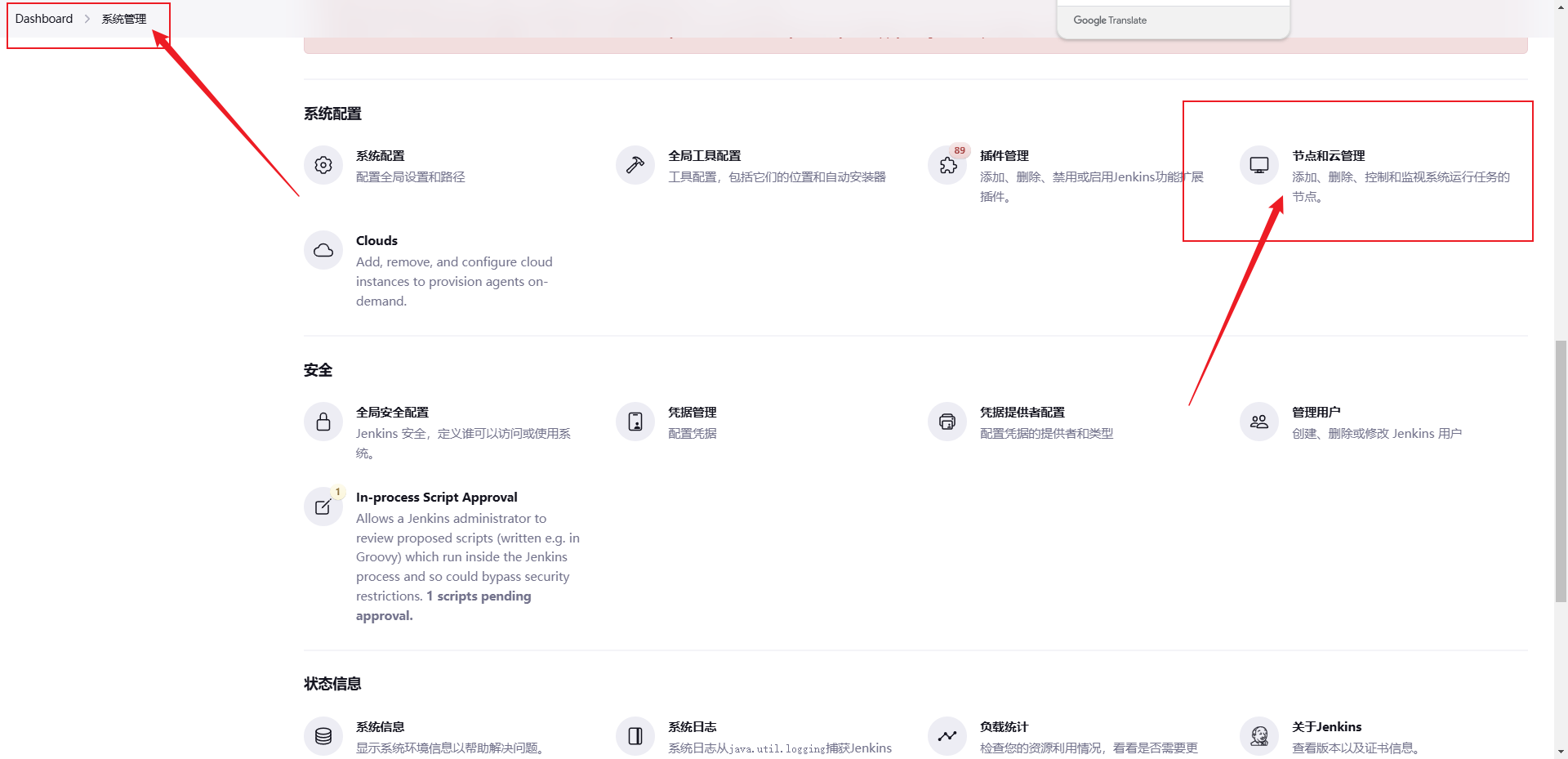Open the Clouds configuration page

click(376, 241)
